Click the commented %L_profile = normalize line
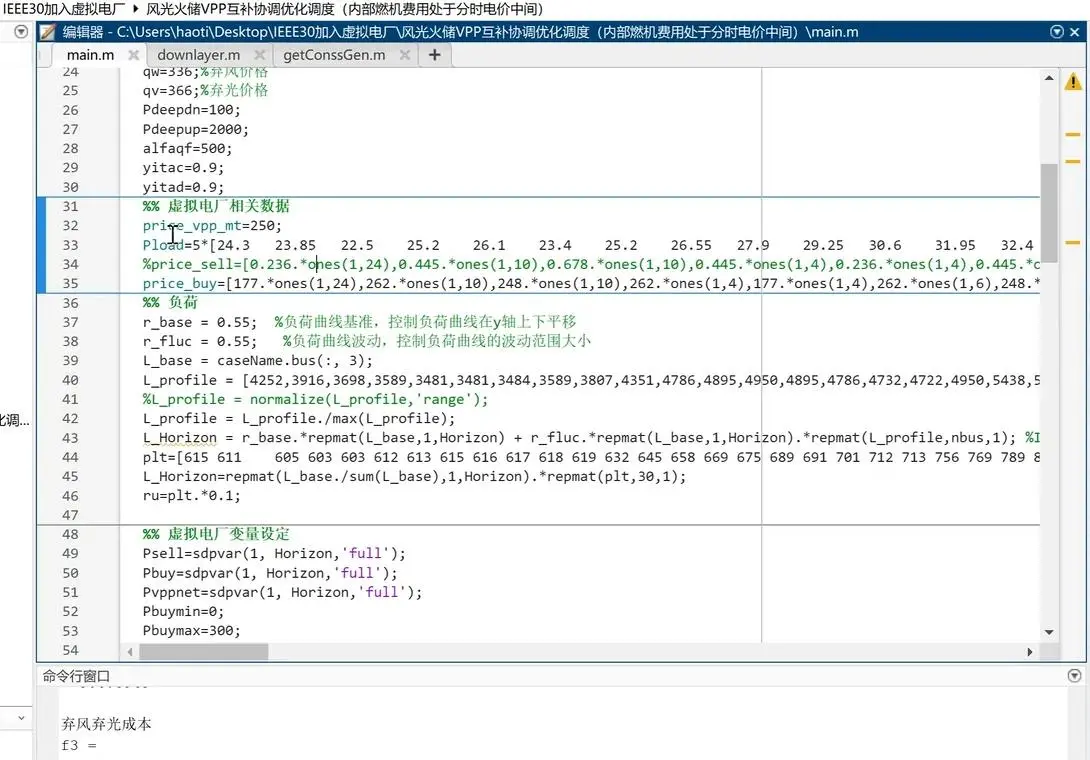Viewport: 1090px width, 760px height. [315, 399]
